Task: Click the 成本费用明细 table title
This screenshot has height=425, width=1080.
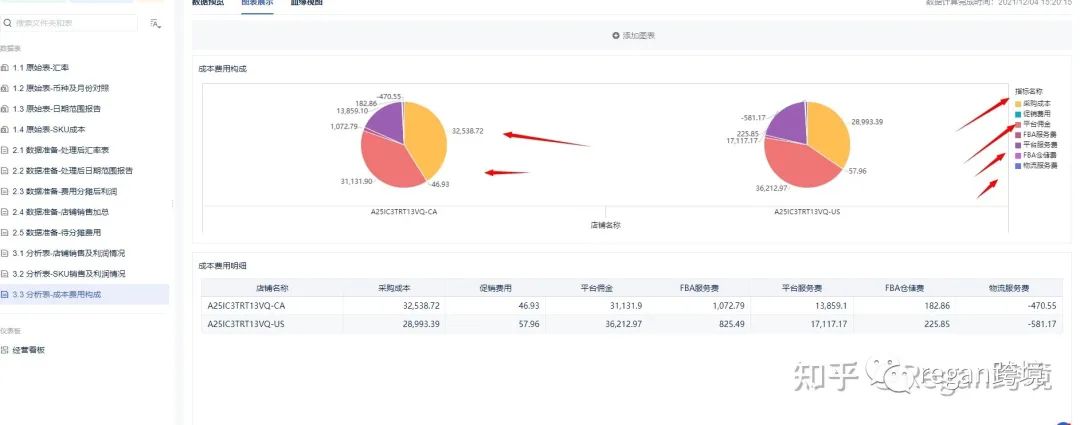Action: (222, 266)
